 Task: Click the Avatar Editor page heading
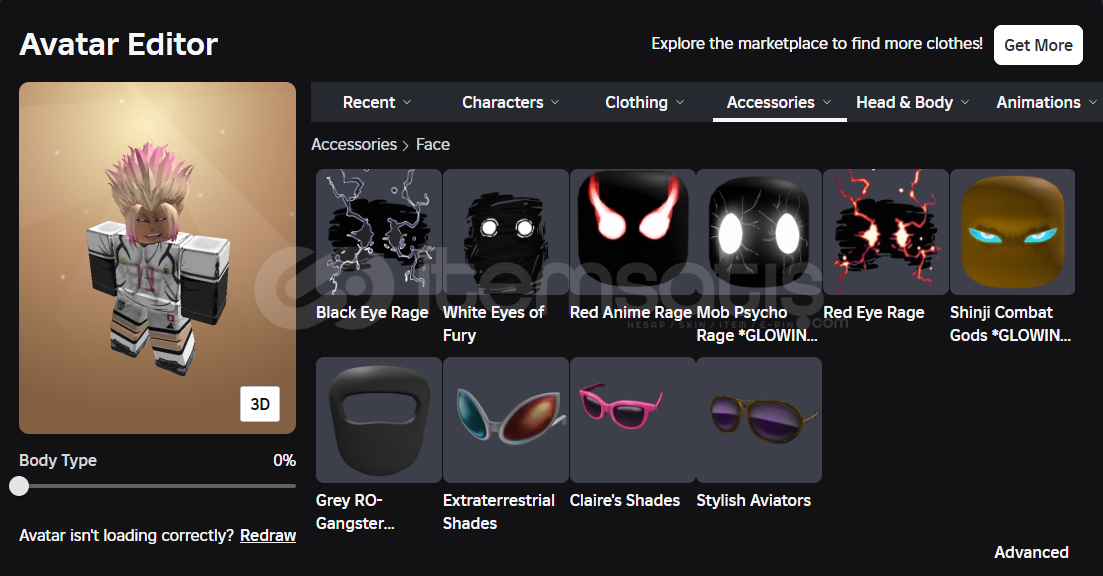(x=118, y=44)
